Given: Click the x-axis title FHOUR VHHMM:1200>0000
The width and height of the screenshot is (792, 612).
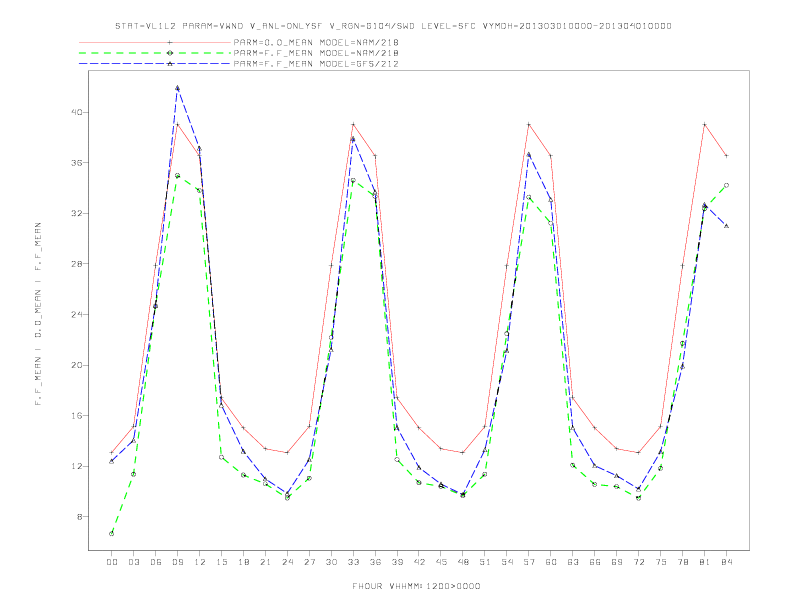Looking at the screenshot, I should (x=416, y=586).
